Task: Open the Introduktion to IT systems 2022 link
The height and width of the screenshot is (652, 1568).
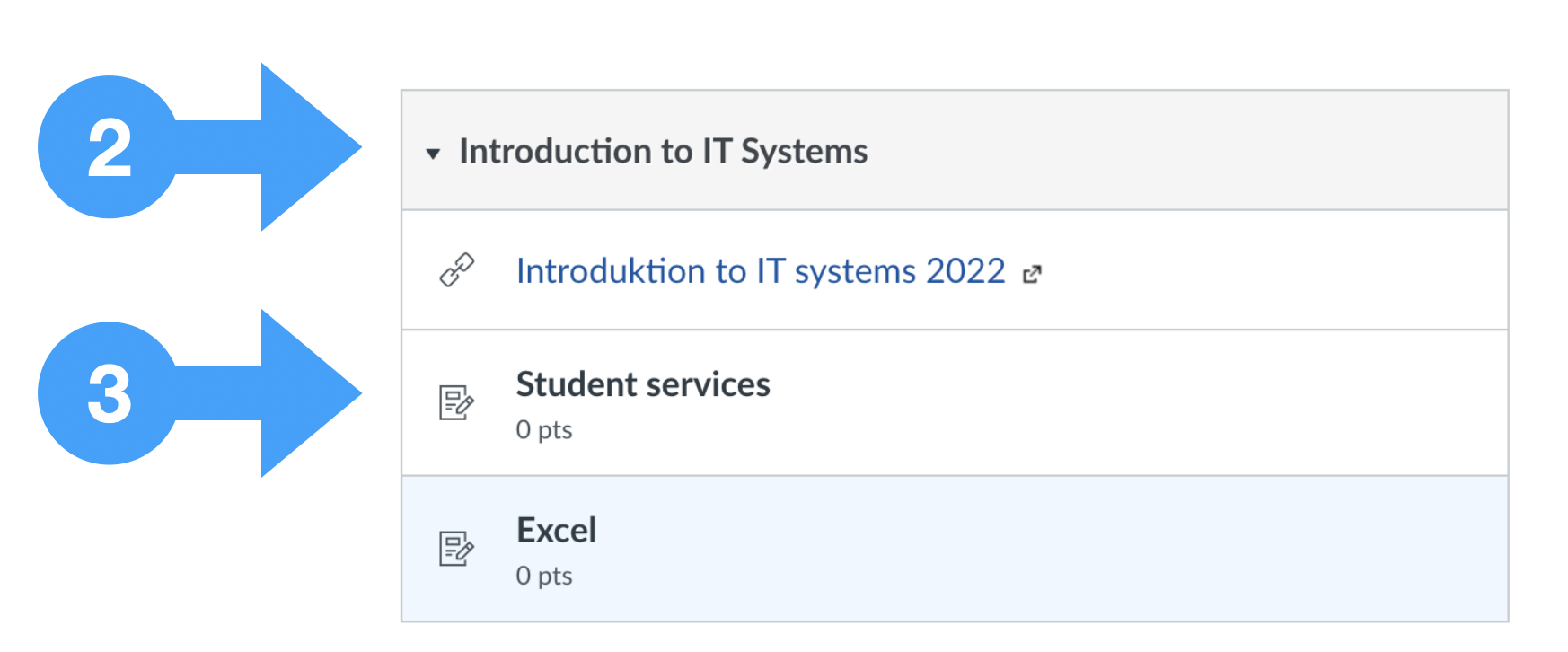Action: point(761,271)
